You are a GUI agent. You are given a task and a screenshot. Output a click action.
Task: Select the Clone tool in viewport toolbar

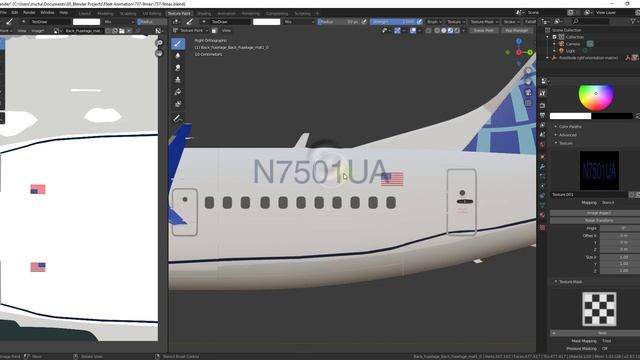tap(178, 80)
